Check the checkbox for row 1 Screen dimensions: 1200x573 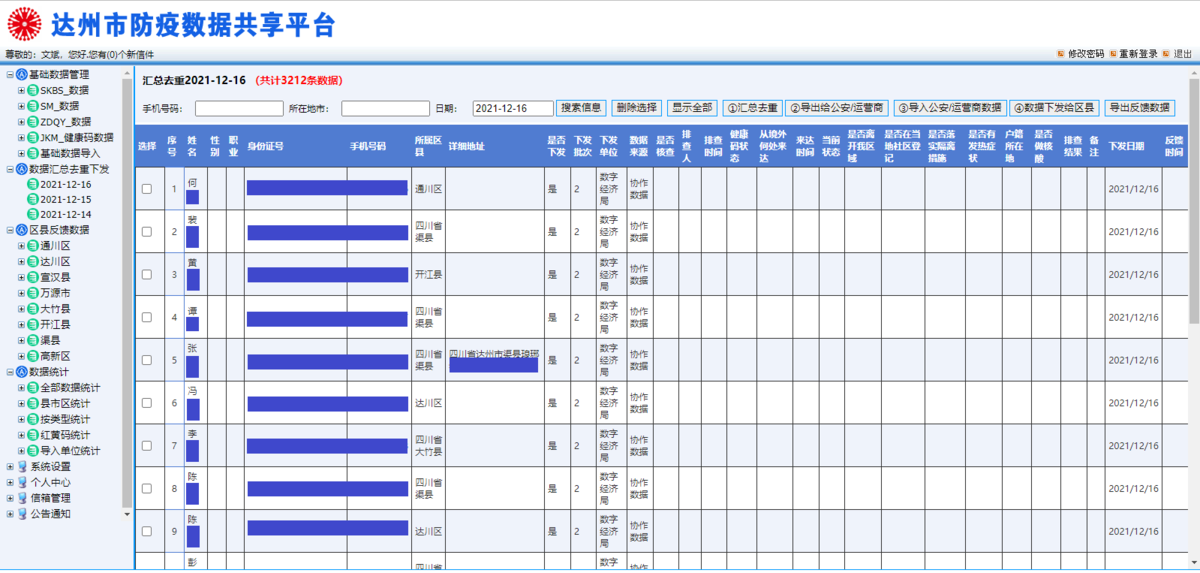coord(147,189)
